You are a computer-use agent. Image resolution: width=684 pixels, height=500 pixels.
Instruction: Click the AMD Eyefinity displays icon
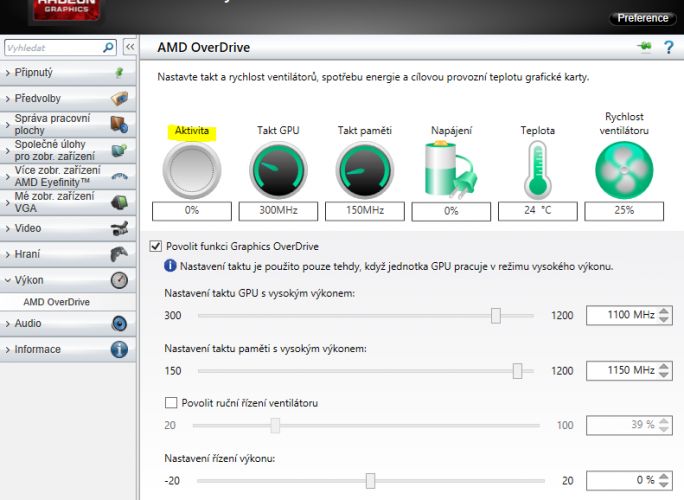tap(120, 176)
